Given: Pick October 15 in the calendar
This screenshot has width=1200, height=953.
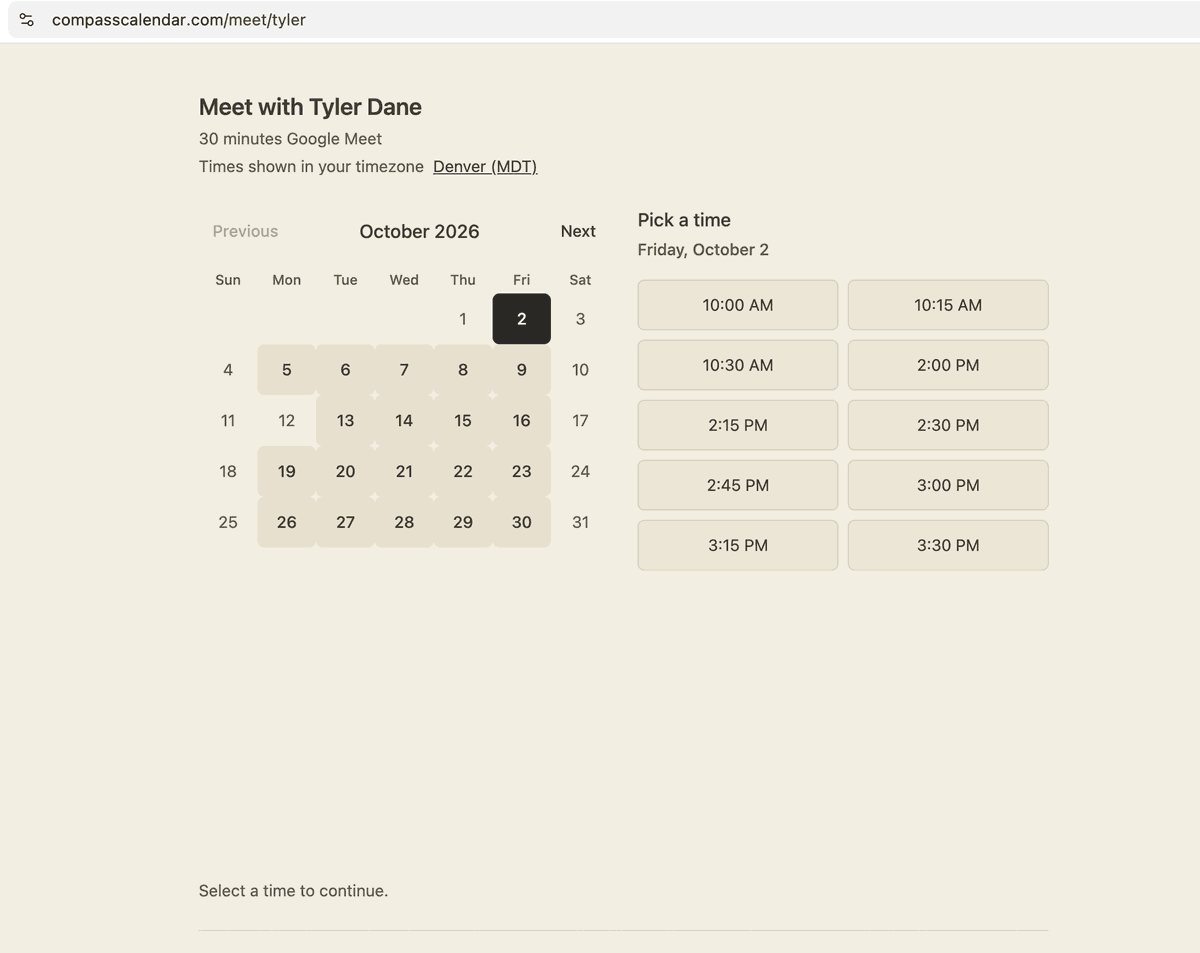Looking at the screenshot, I should point(463,421).
